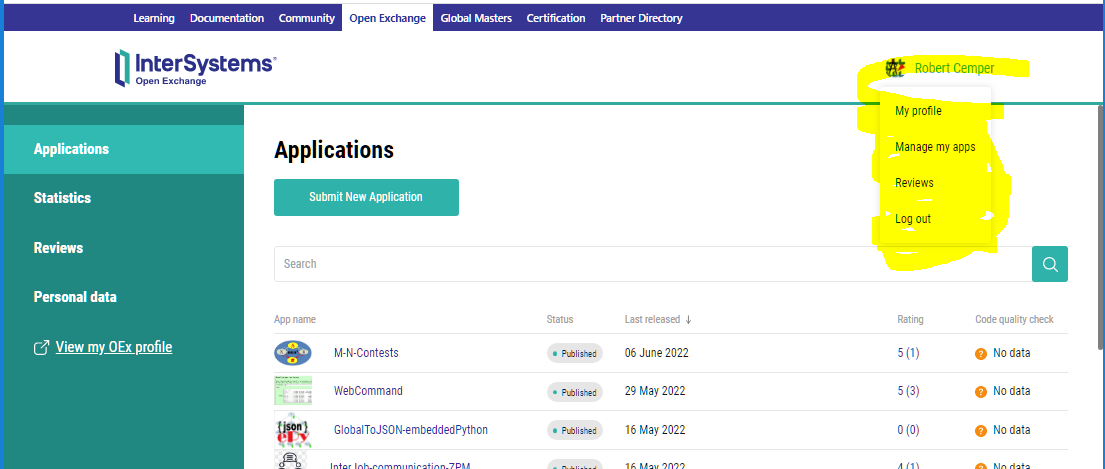Screen dimensions: 1105x469
Task: Click into the Search input field
Action: point(653,264)
